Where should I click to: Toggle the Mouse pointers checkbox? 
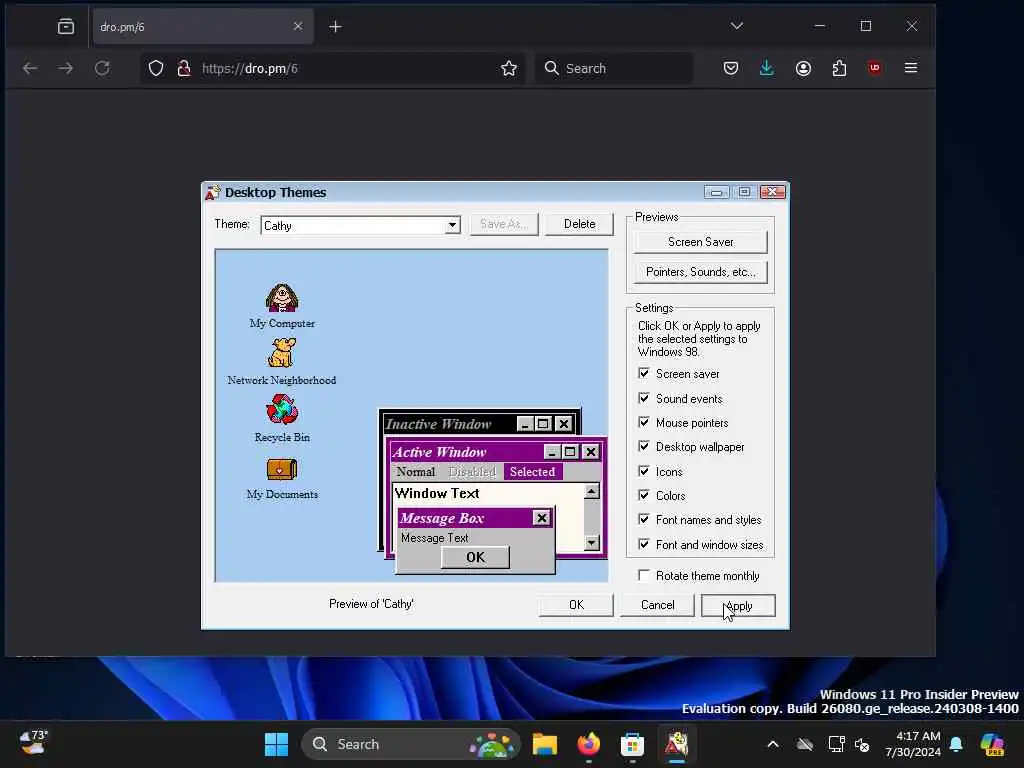coord(644,422)
